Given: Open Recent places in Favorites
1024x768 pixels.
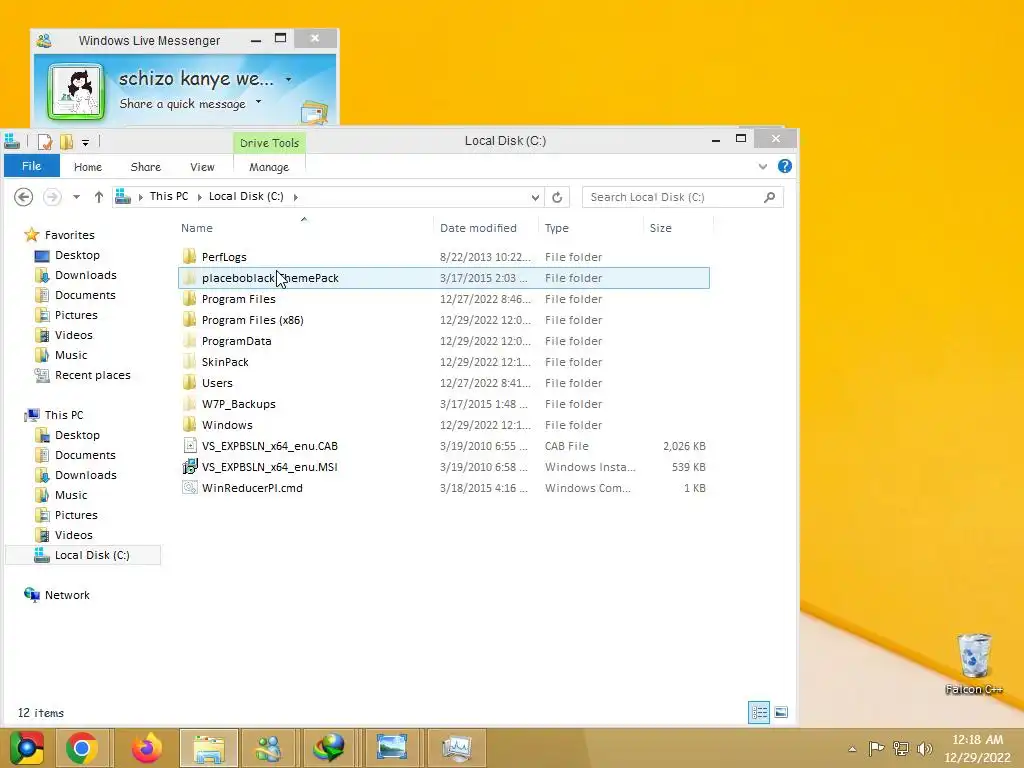Looking at the screenshot, I should [92, 375].
